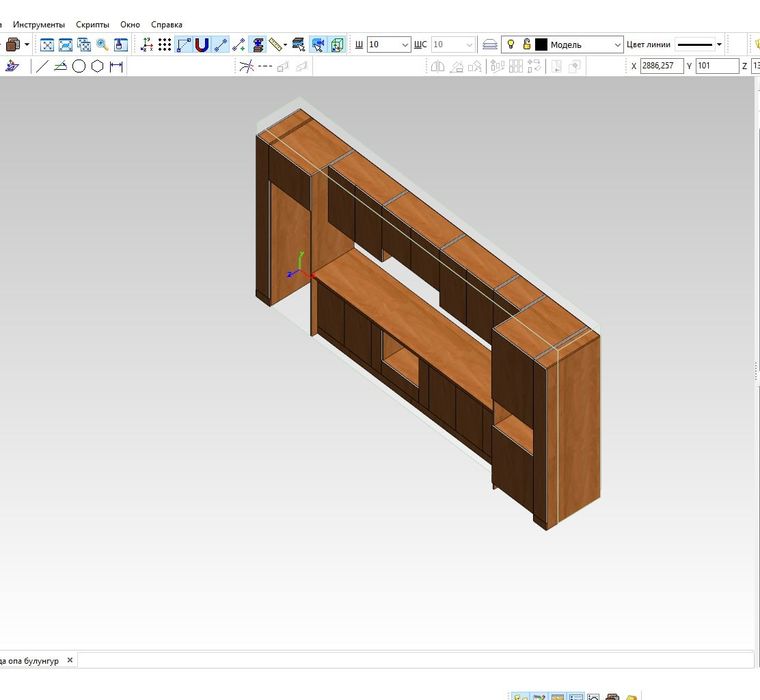Toggle the dotted grid display
The width and height of the screenshot is (760, 700).
coord(165,45)
